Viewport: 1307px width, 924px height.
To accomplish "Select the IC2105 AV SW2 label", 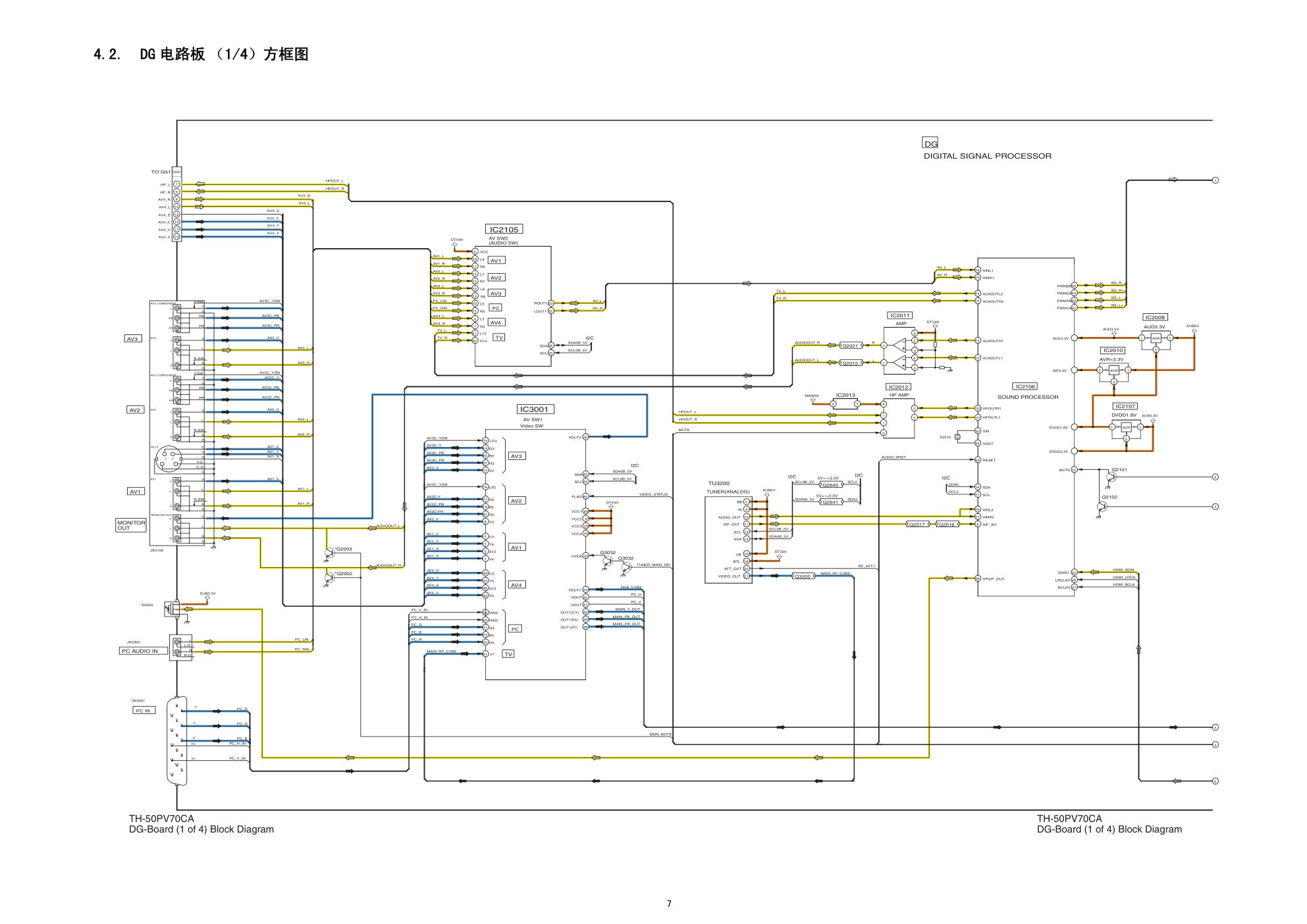I will tap(504, 230).
